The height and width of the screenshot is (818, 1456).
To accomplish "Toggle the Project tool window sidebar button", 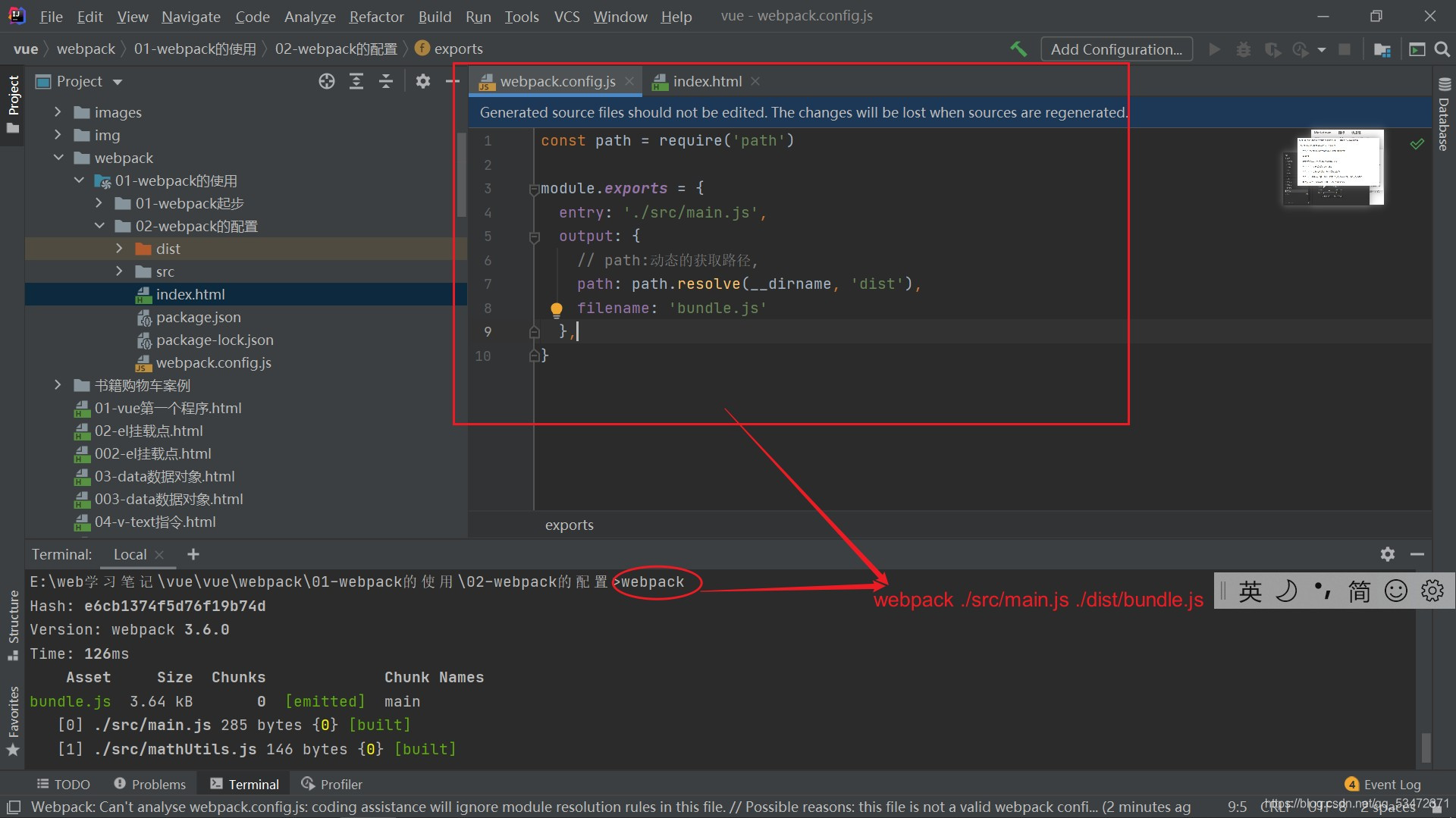I will point(13,104).
